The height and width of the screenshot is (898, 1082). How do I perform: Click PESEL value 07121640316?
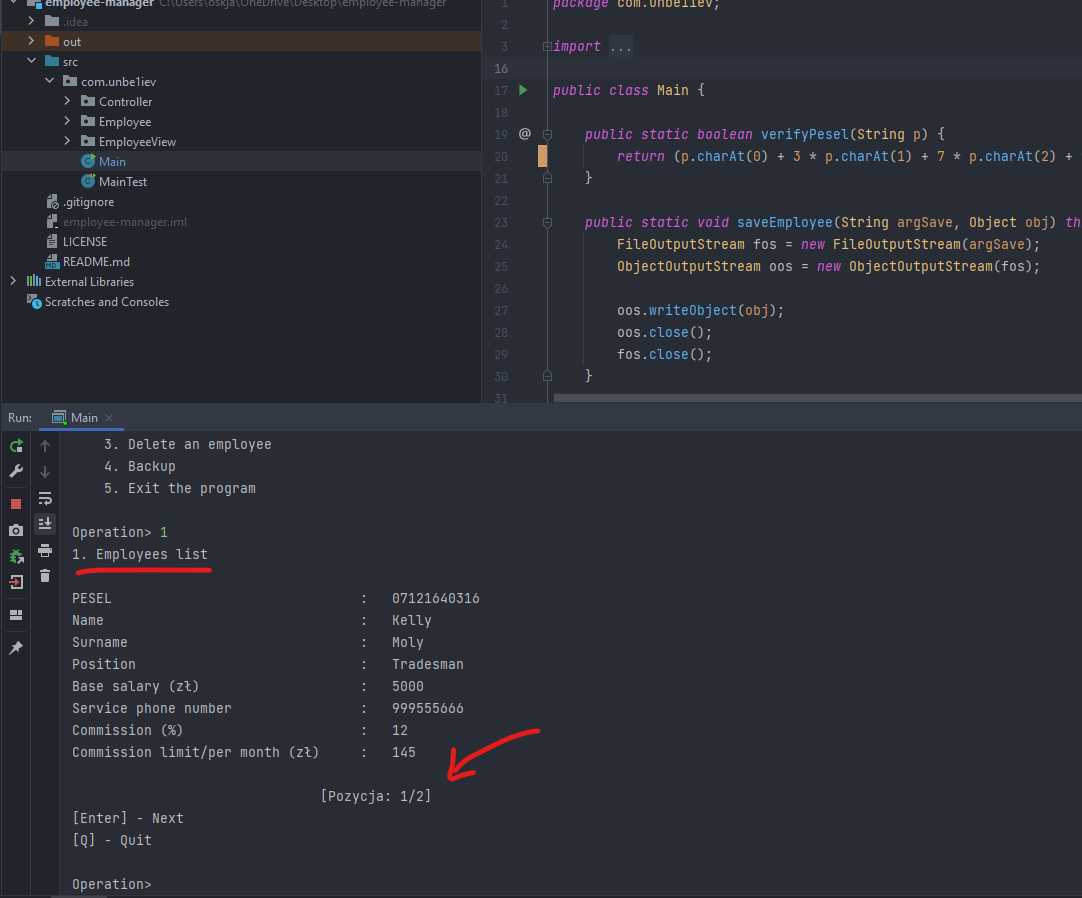[x=435, y=598]
